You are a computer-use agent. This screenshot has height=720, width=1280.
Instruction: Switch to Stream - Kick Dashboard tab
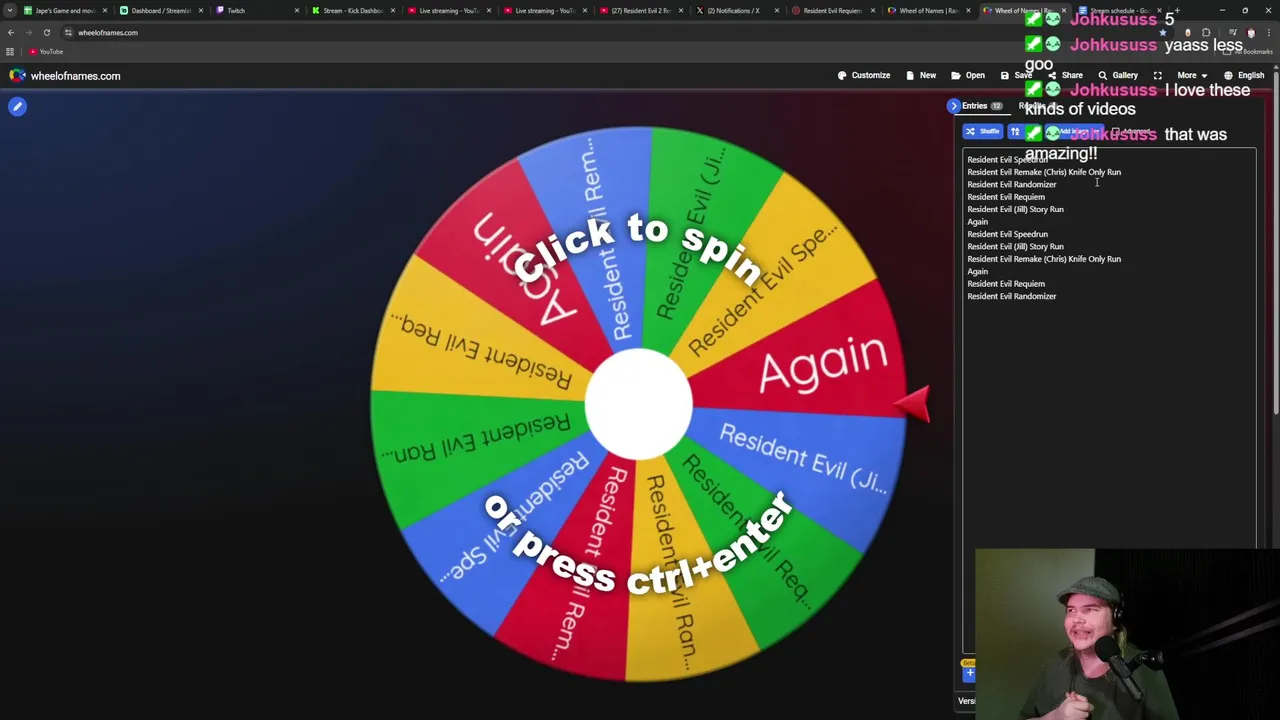click(352, 10)
